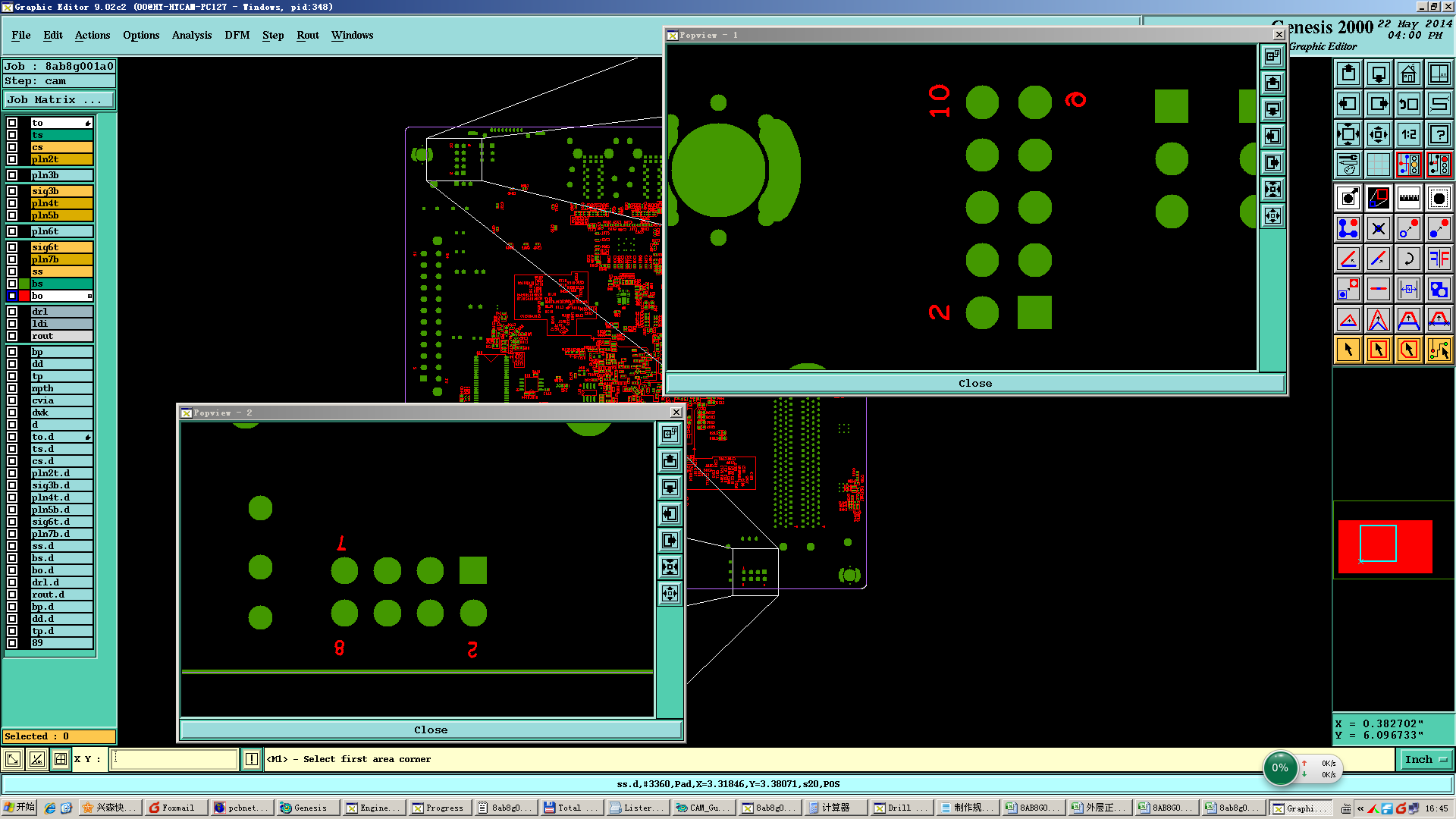Toggle display checkbox for layer bs
The height and width of the screenshot is (819, 1456).
tap(12, 284)
